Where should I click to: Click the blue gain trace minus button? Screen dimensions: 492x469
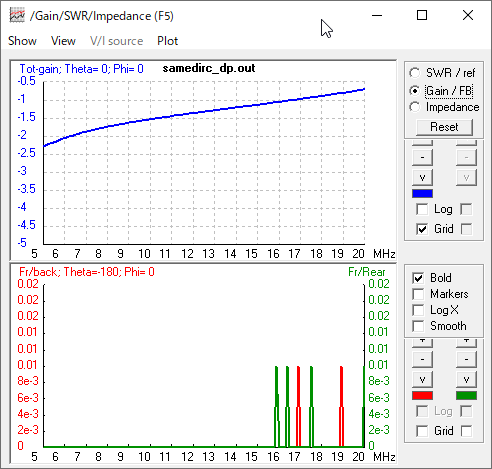click(x=422, y=157)
